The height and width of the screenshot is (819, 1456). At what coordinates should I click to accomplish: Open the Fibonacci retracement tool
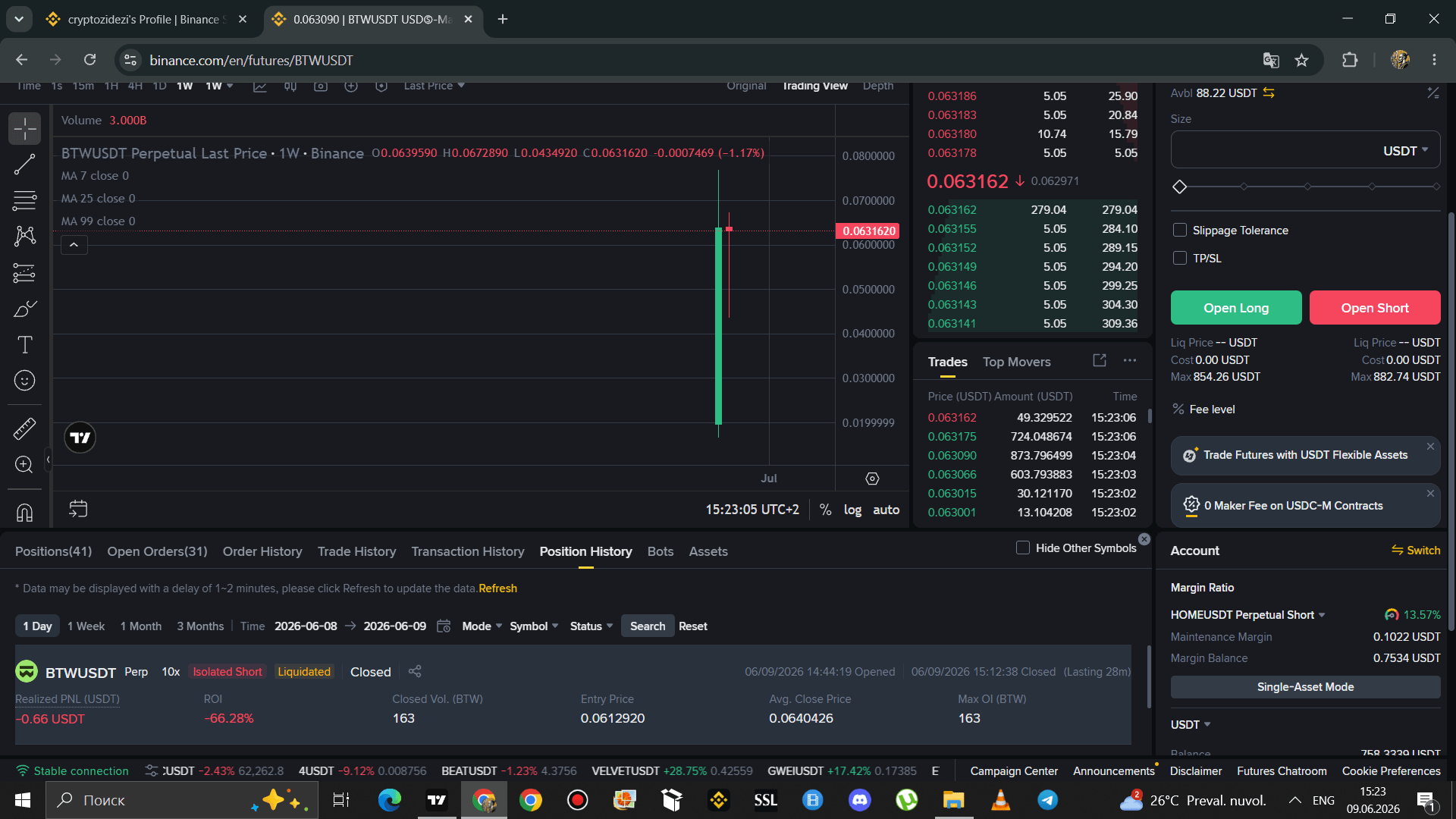click(x=24, y=200)
